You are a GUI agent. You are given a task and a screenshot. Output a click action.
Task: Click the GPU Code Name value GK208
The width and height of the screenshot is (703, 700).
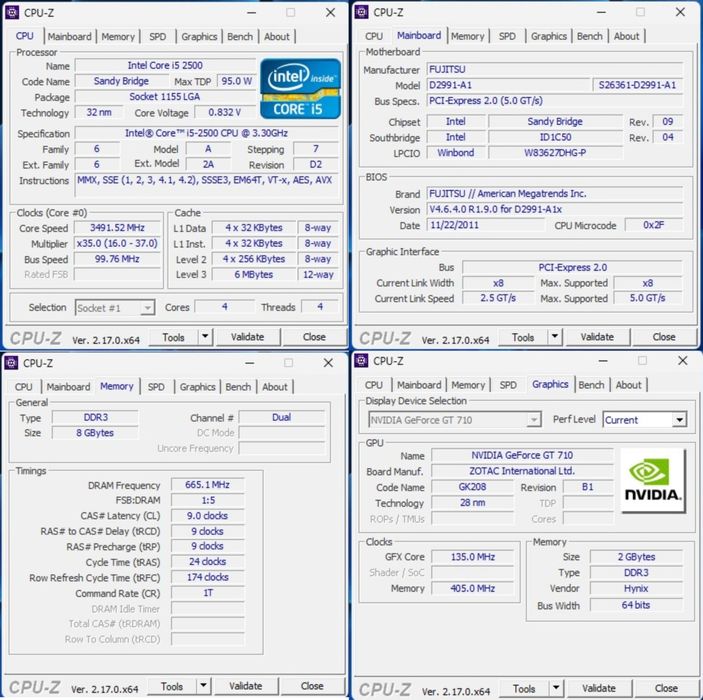pos(472,487)
